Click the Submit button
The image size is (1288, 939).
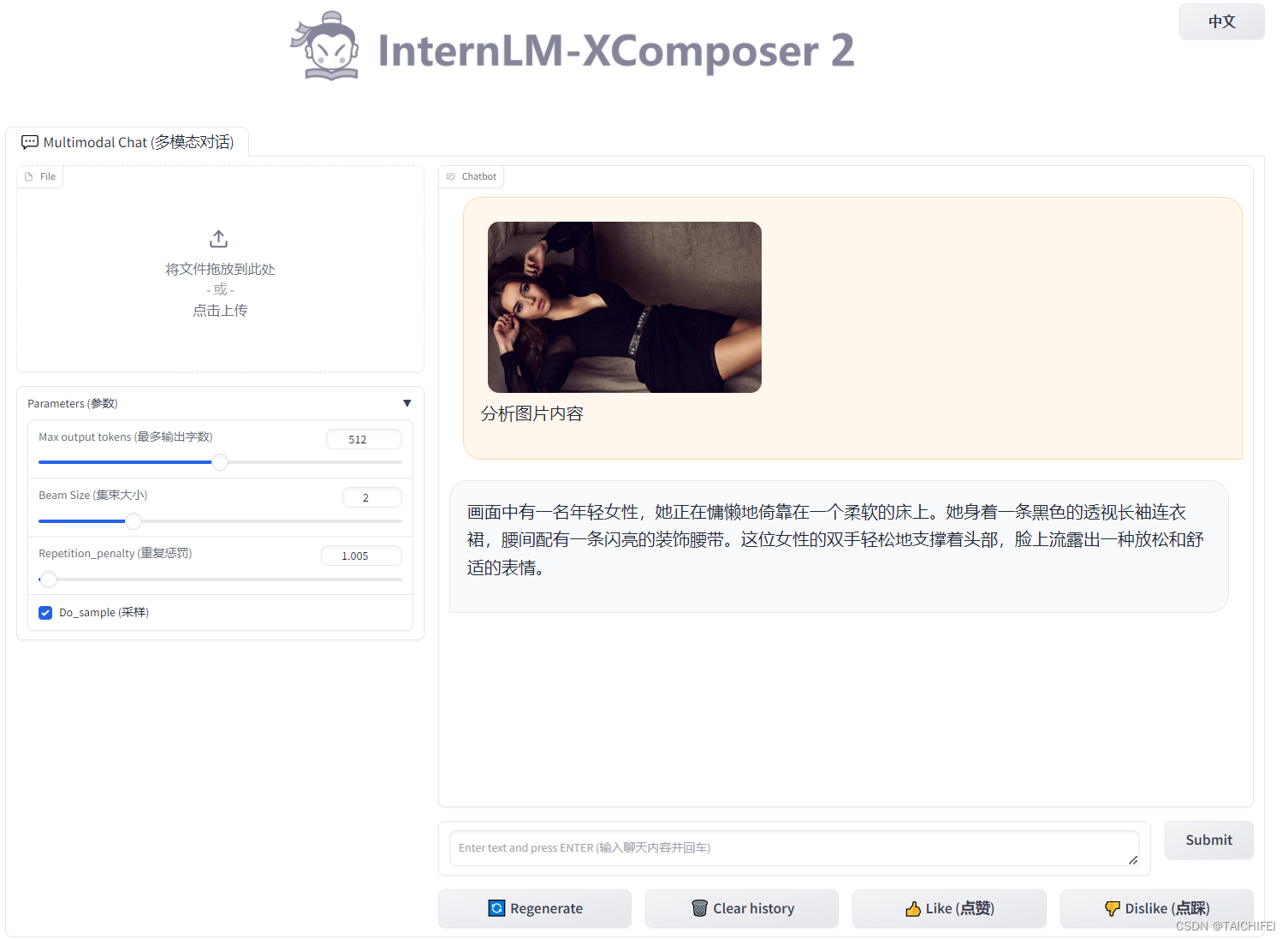(1208, 841)
